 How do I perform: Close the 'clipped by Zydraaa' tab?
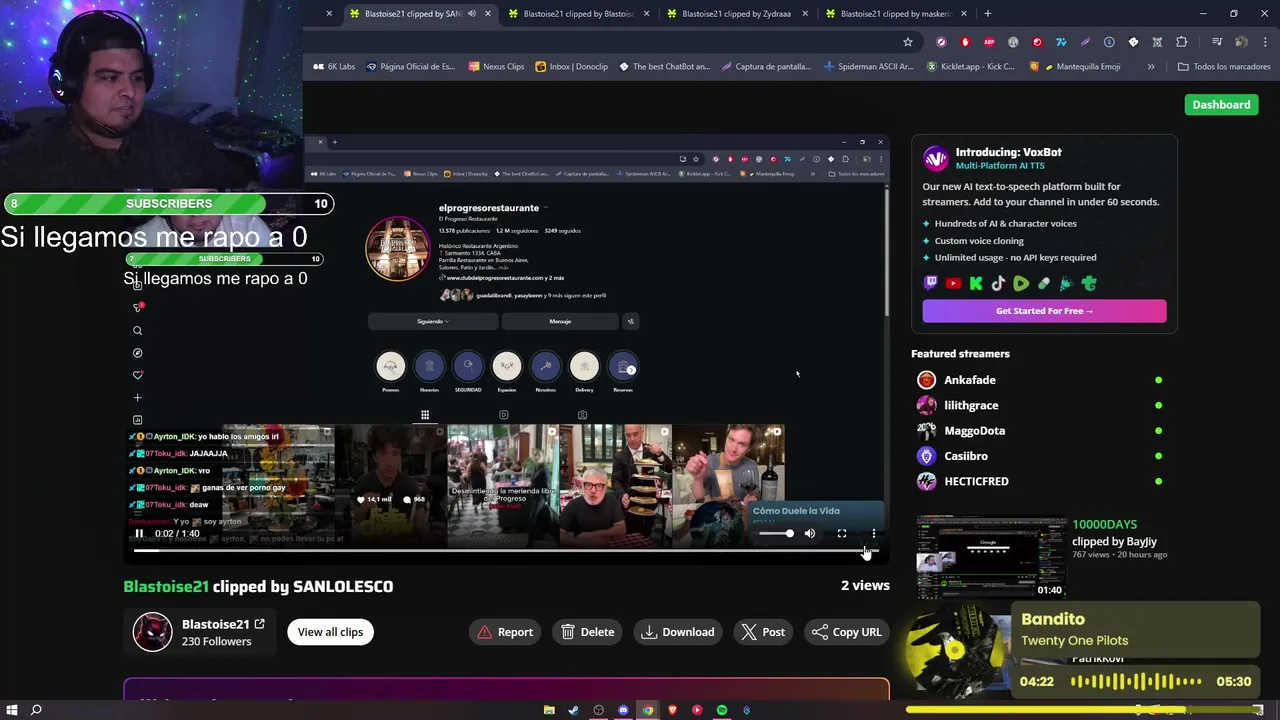805,14
